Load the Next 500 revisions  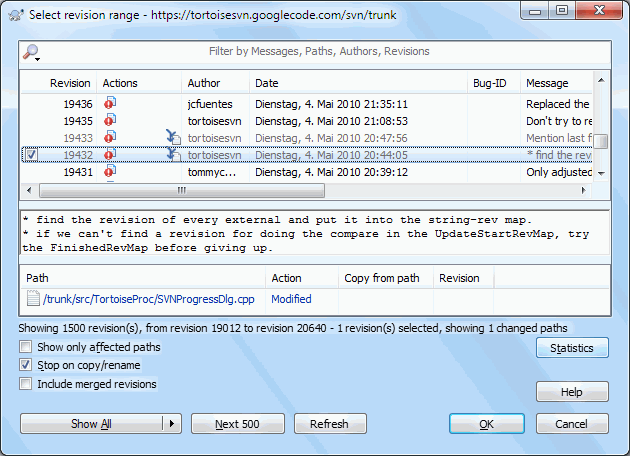[237, 423]
